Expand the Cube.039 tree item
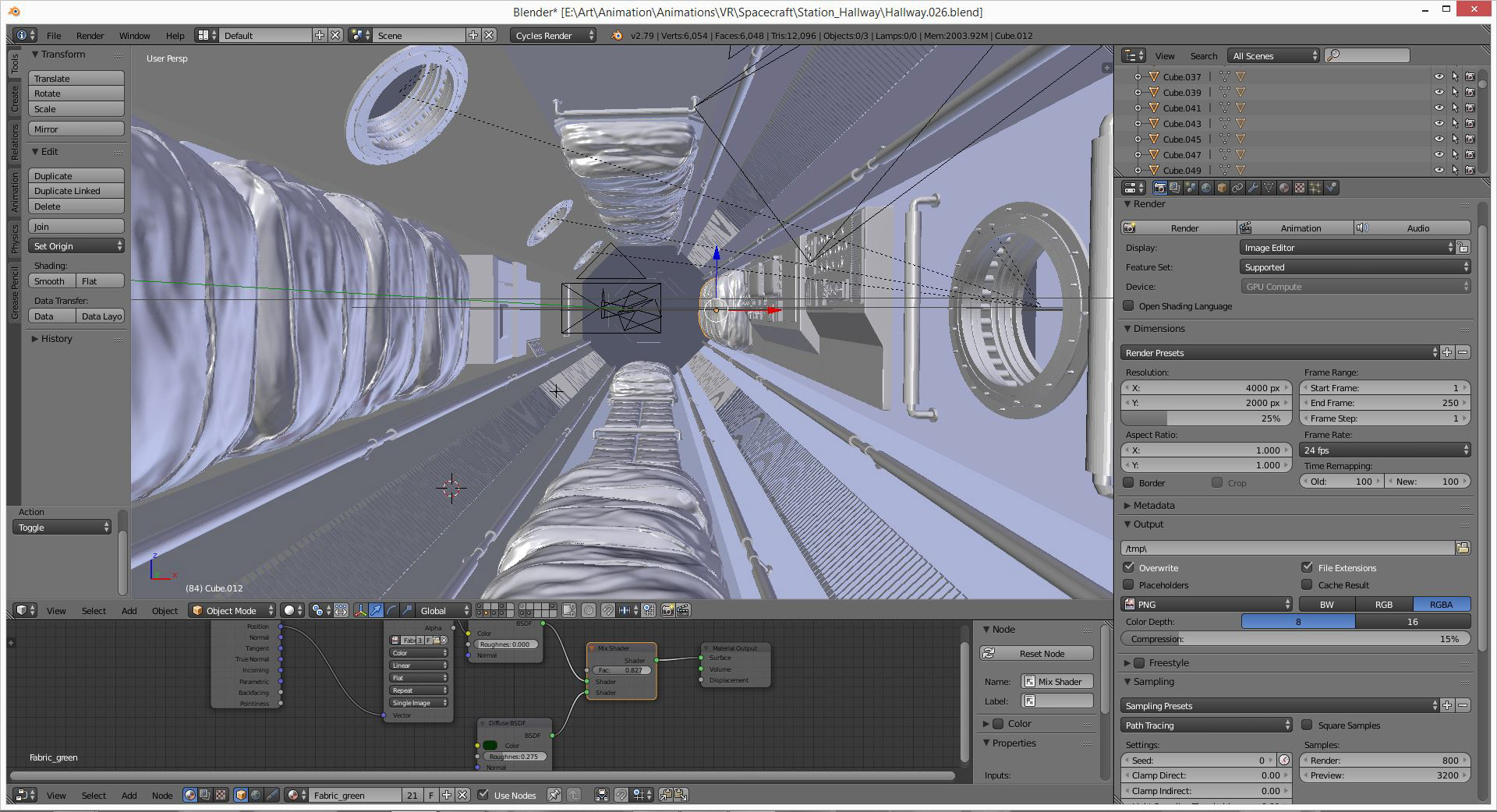 point(1138,92)
